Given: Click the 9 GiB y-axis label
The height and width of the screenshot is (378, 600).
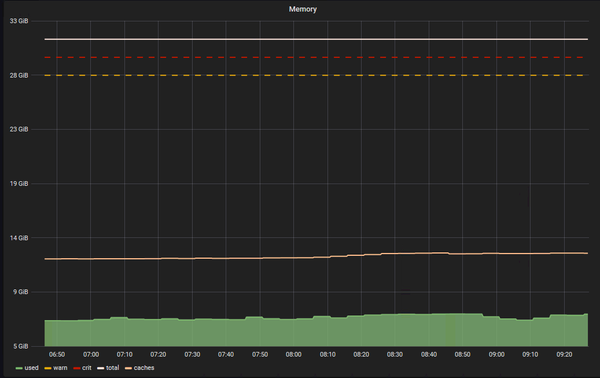Looking at the screenshot, I should tap(20, 292).
